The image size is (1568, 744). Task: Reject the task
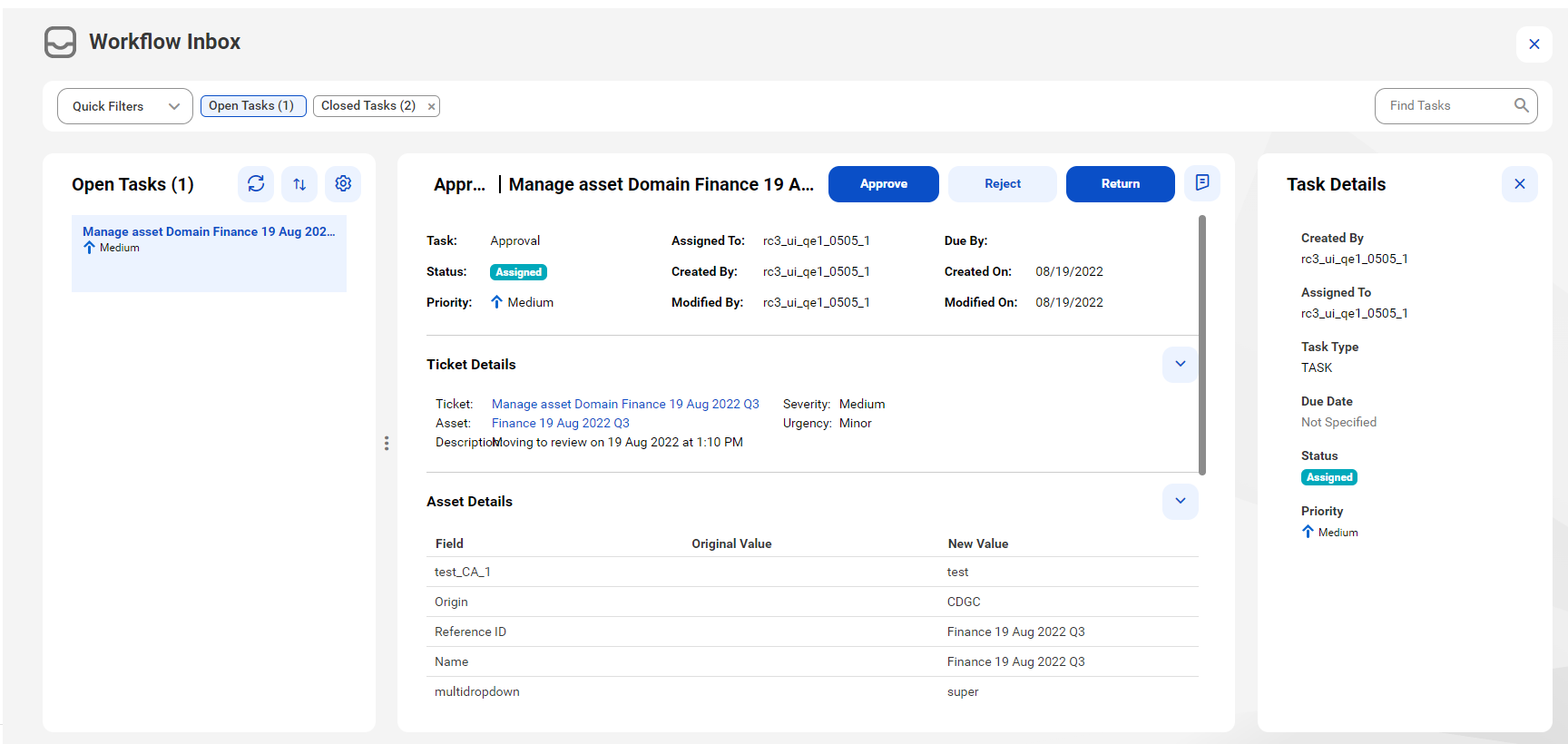tap(1003, 184)
